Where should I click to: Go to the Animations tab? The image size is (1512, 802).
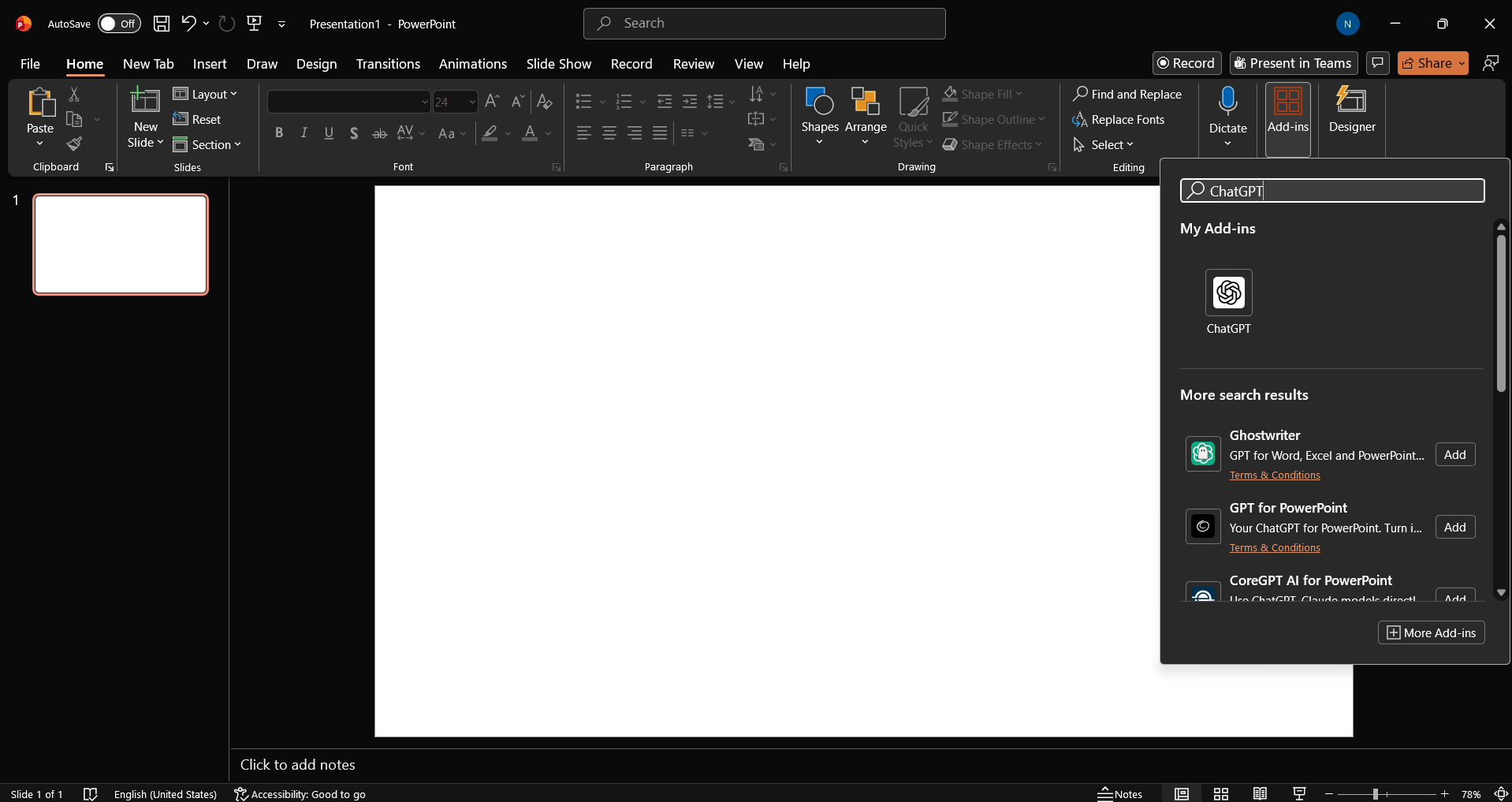[473, 64]
